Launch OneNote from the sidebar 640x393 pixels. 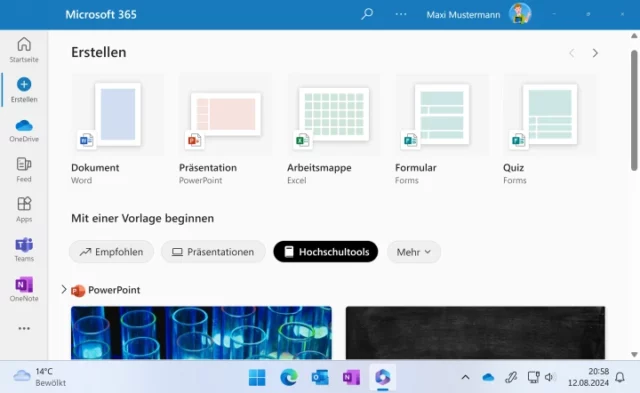(24, 289)
